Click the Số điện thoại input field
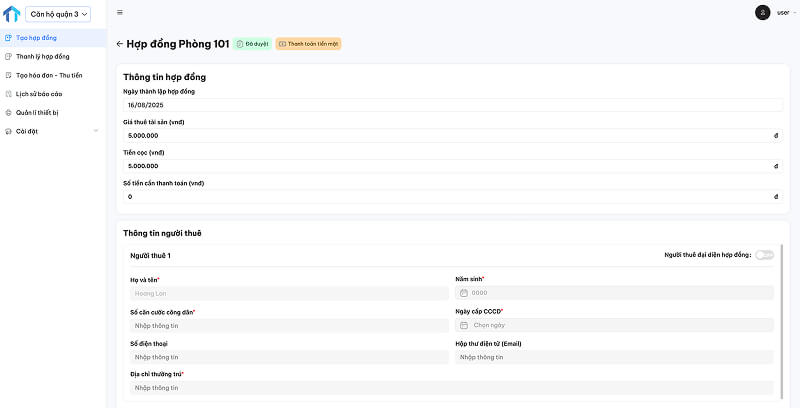Viewport: 800px width, 408px height. point(288,357)
